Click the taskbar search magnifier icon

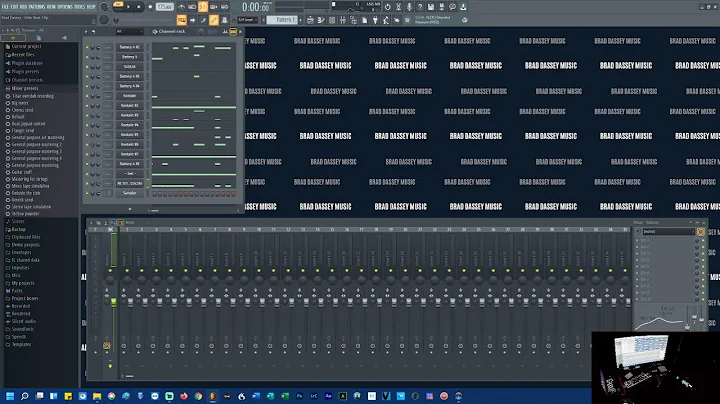point(25,396)
